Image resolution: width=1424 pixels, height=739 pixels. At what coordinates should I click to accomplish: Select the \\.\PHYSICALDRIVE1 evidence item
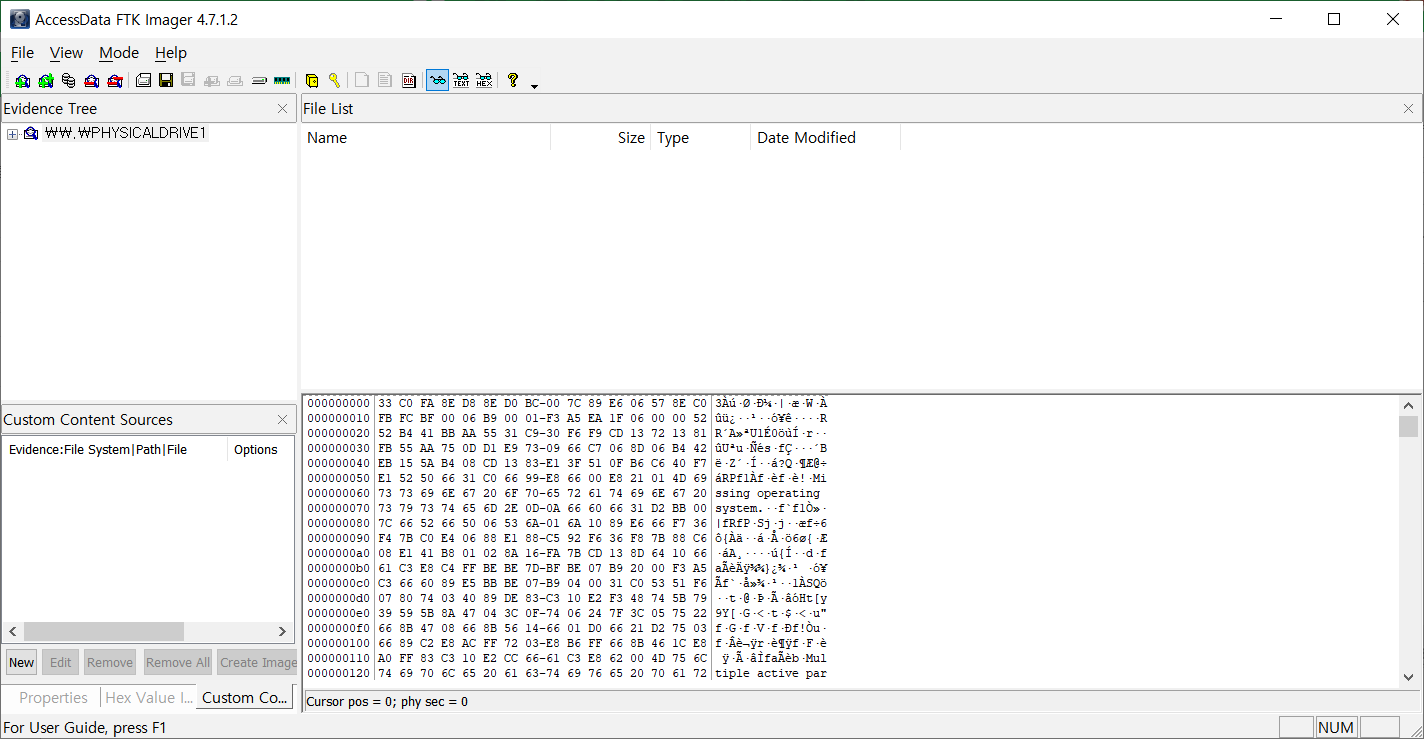pyautogui.click(x=125, y=133)
